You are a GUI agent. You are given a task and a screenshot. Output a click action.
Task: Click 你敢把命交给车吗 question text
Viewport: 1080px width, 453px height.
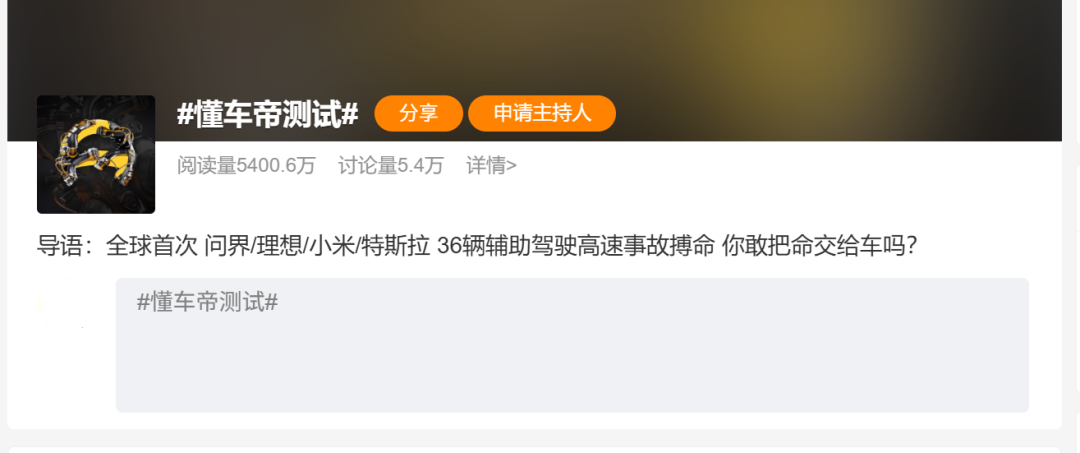pos(813,246)
